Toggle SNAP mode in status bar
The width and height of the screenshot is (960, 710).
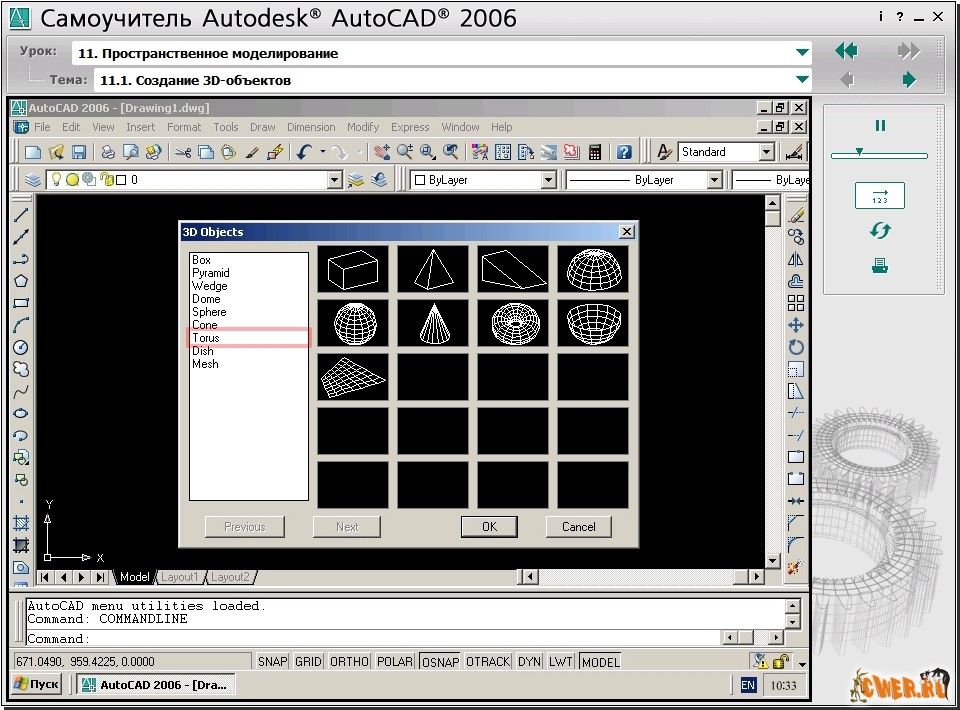(273, 662)
